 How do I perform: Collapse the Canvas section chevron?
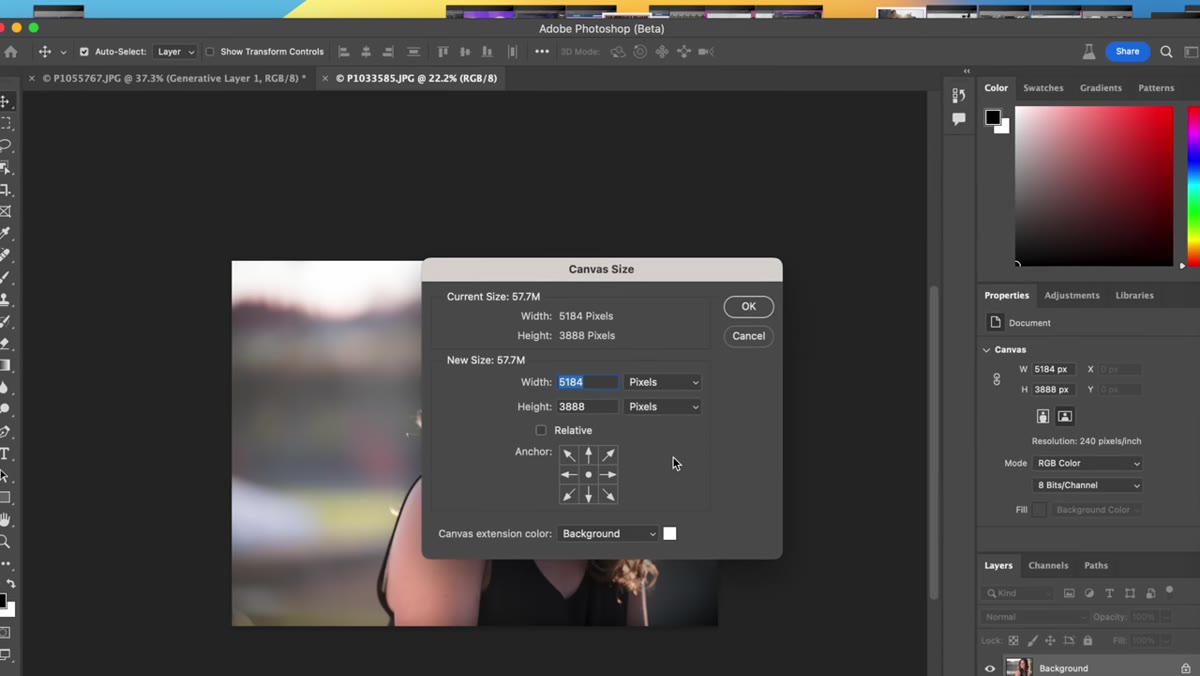coord(987,349)
